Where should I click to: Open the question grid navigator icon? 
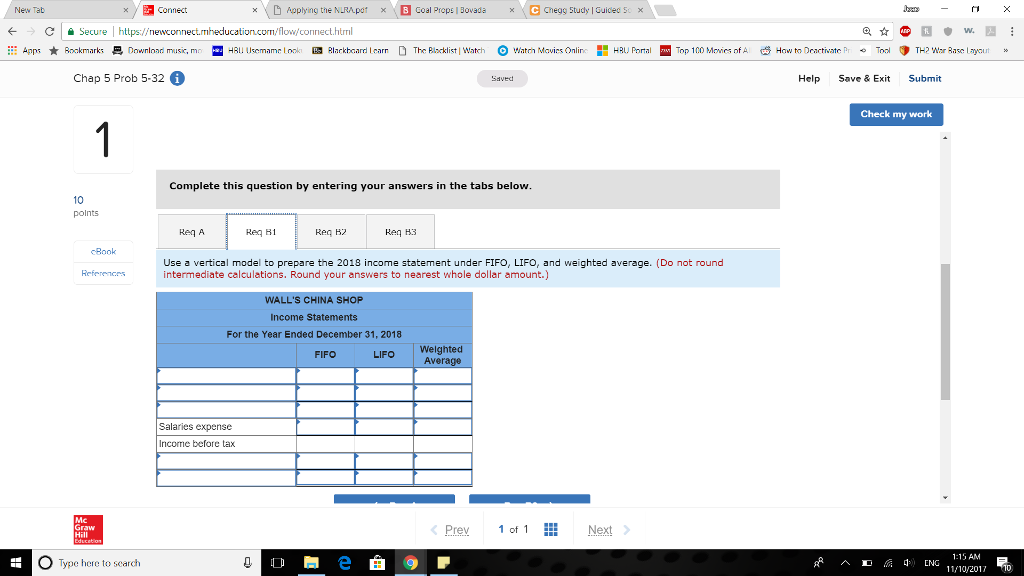[x=551, y=530]
